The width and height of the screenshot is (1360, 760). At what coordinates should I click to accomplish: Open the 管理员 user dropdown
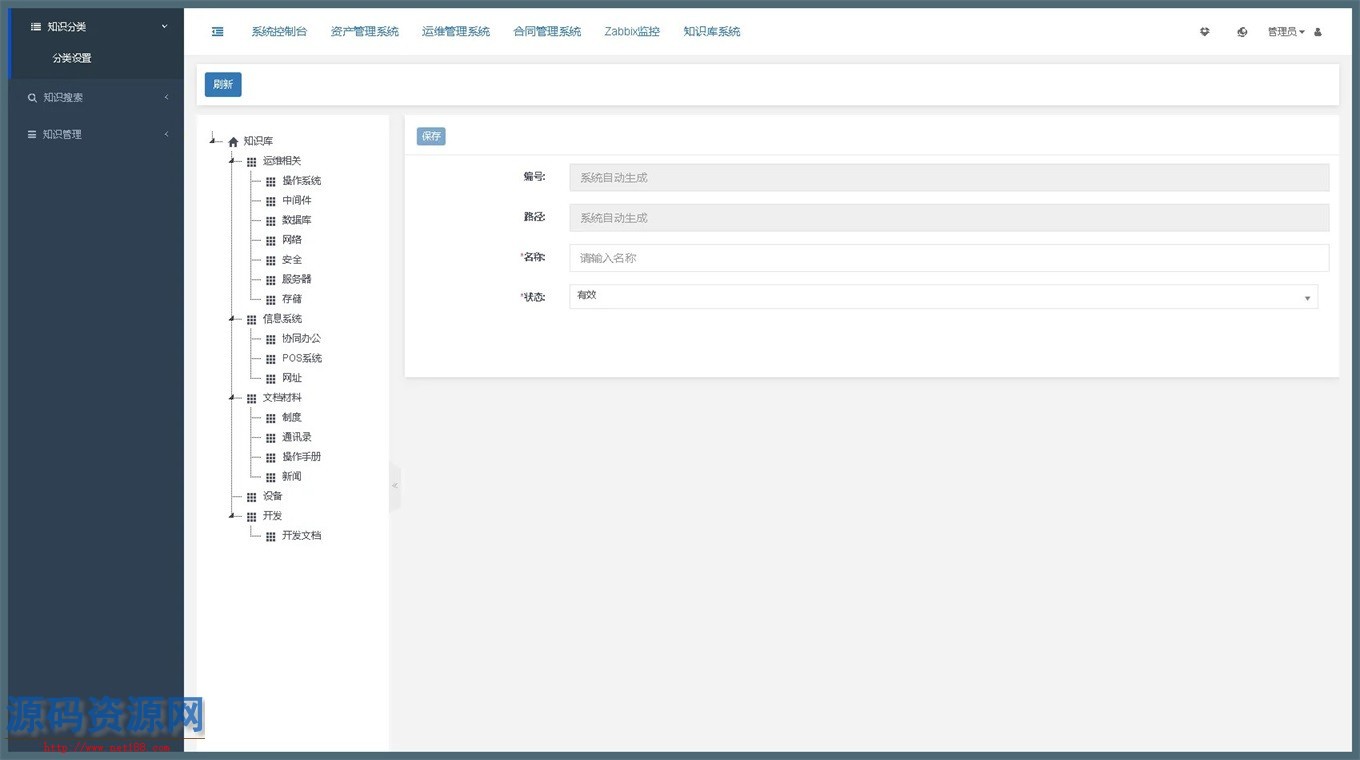tap(1286, 32)
